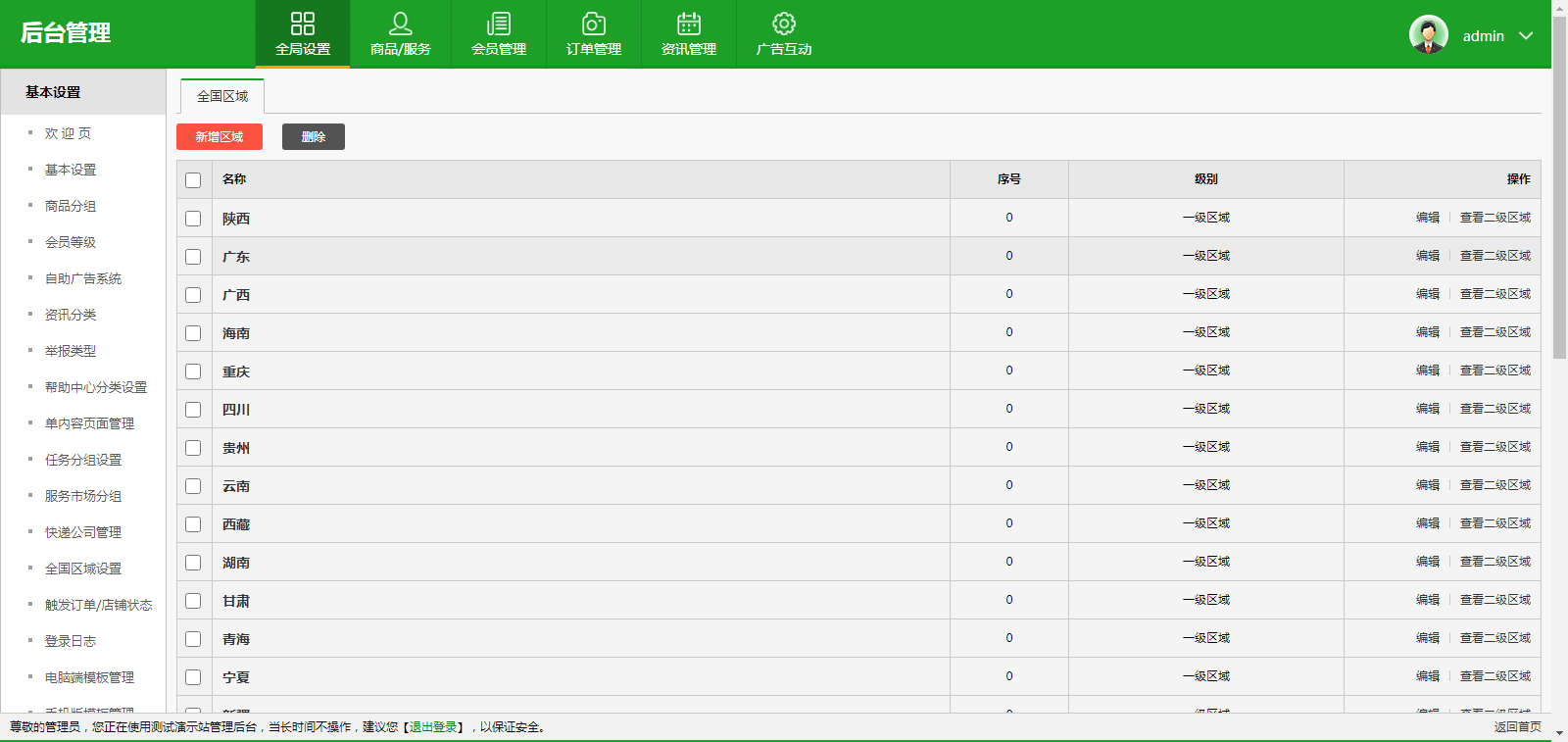
Task: Open 订单管理 camera icon
Action: click(594, 24)
